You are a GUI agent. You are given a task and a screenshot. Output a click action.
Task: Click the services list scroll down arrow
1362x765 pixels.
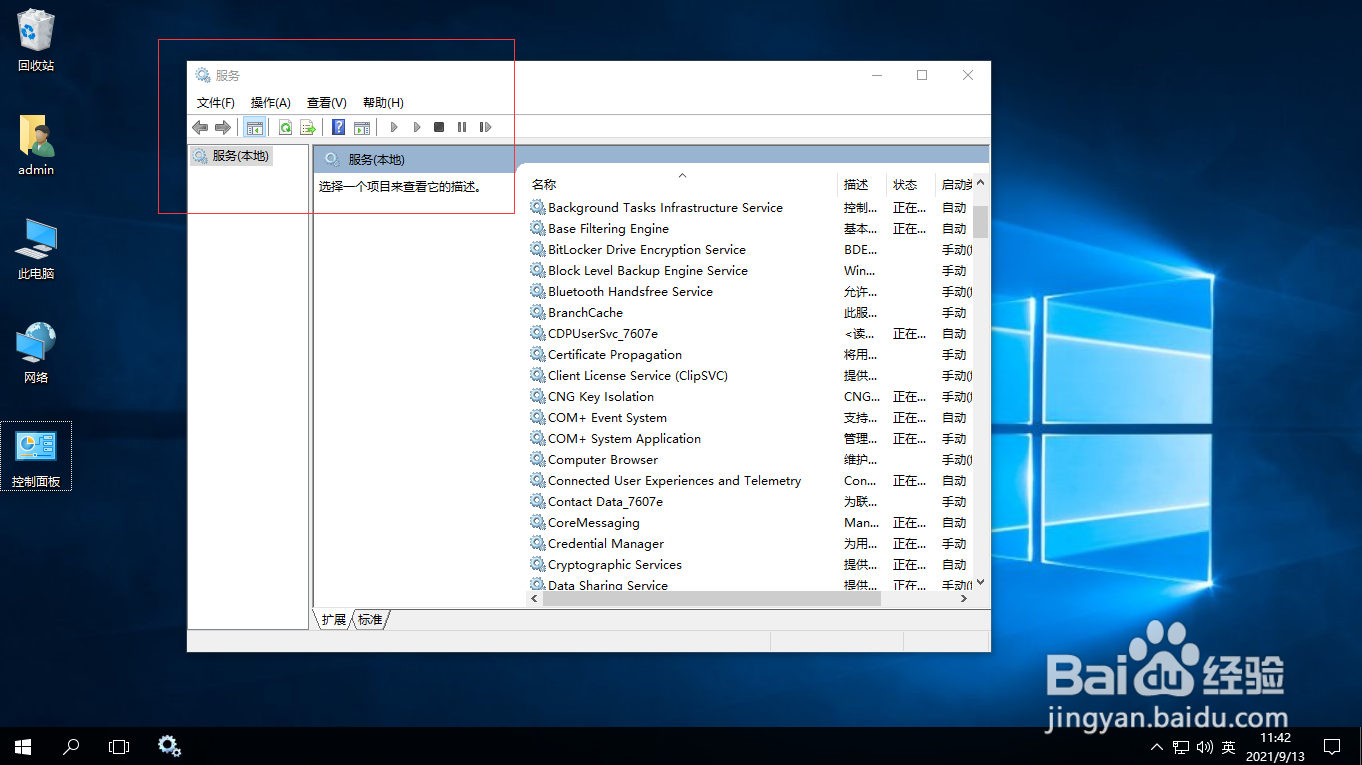tap(981, 582)
